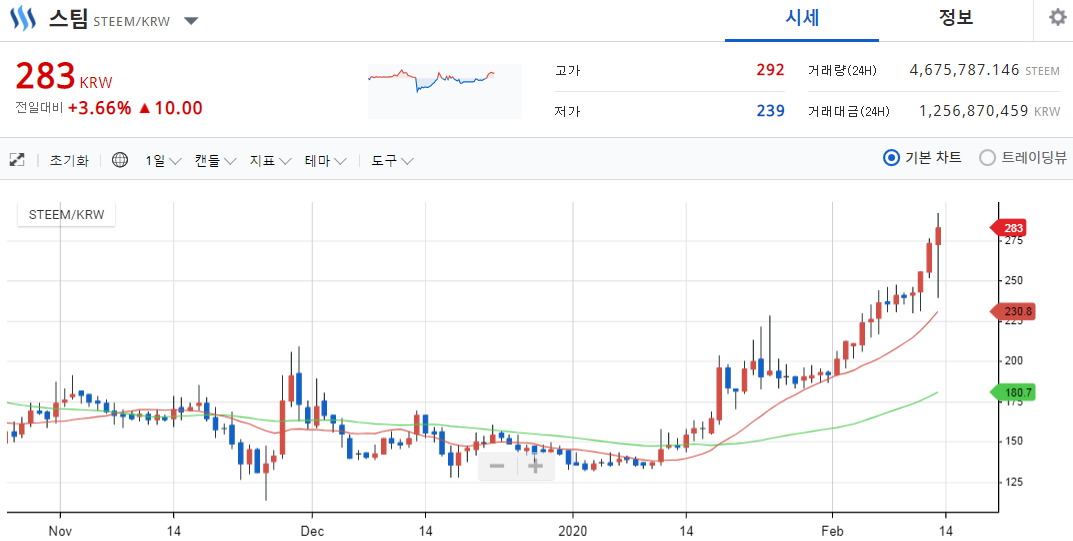Click the Steem coin logo icon
The height and width of the screenshot is (541, 1073).
coord(22,19)
